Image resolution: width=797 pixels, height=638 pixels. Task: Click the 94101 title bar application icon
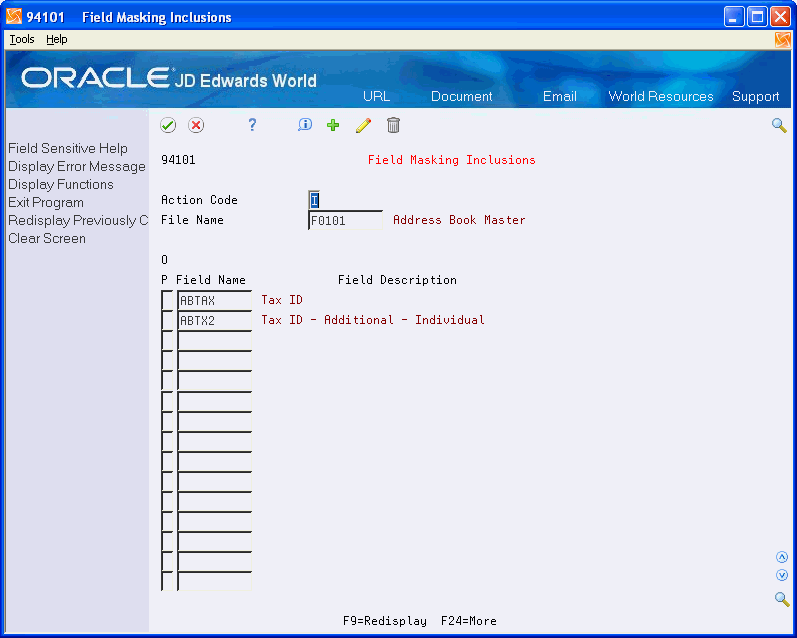(x=14, y=16)
